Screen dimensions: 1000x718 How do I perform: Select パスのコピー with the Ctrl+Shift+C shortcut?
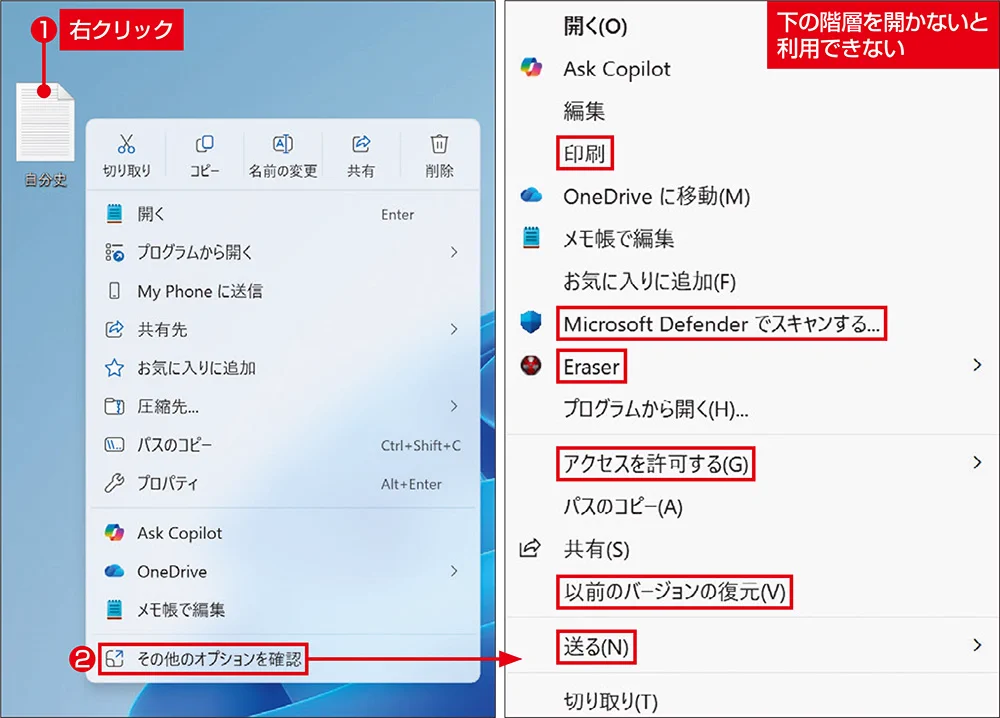click(x=283, y=444)
